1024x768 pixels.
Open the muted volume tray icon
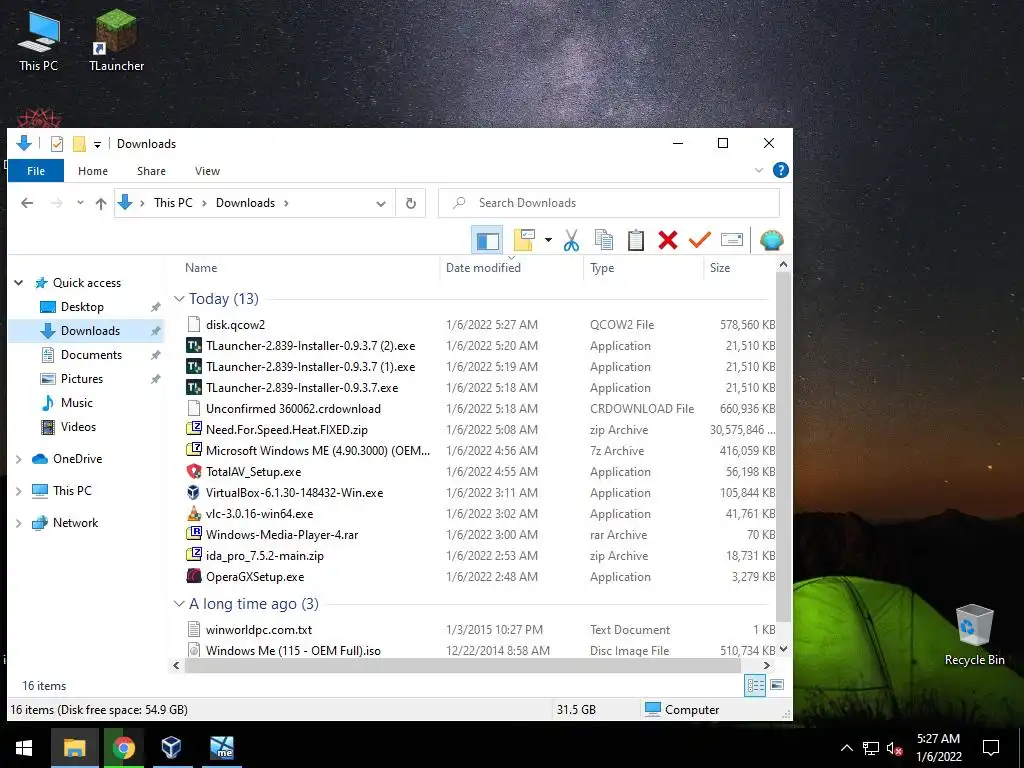pyautogui.click(x=895, y=749)
